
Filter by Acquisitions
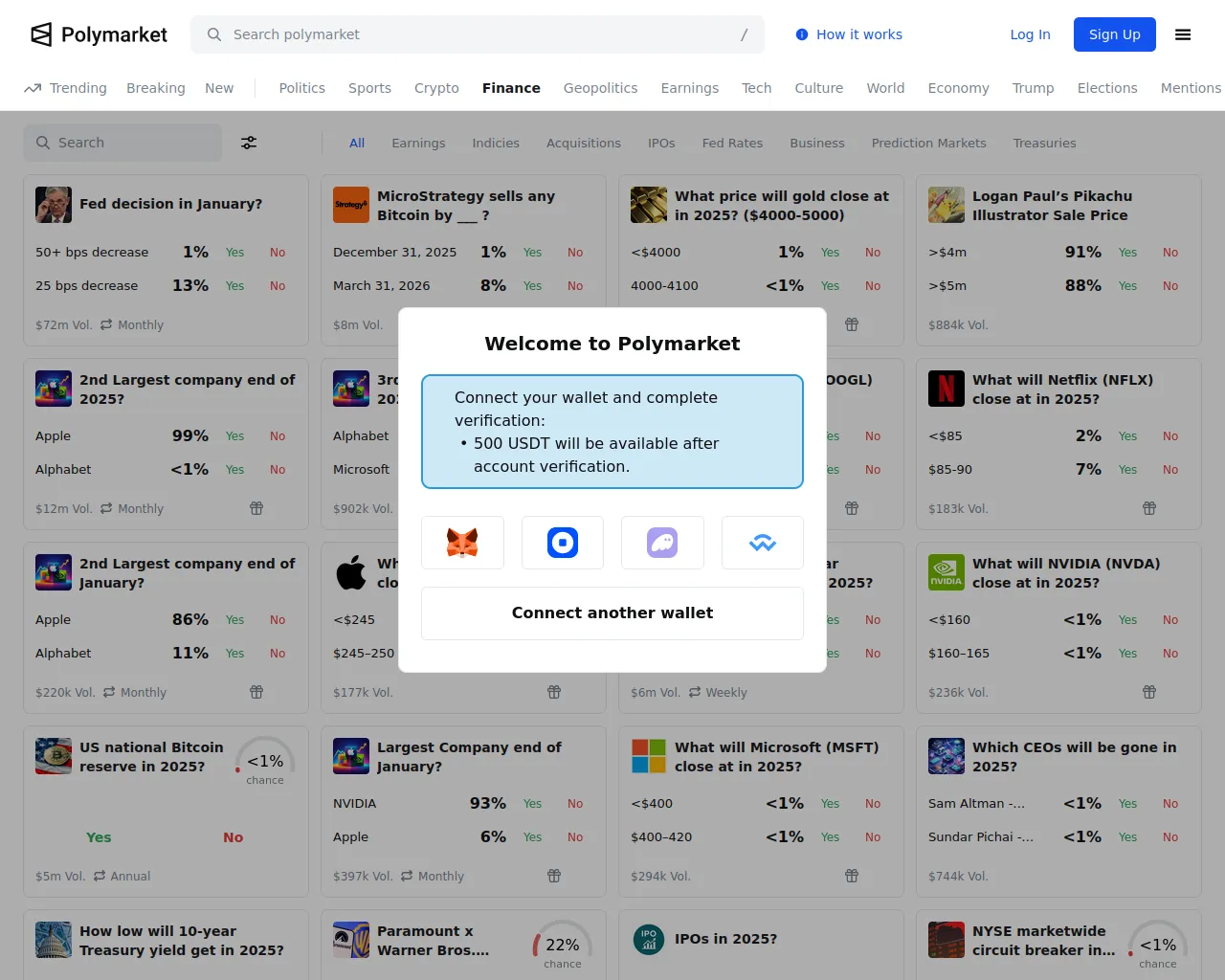click(584, 143)
